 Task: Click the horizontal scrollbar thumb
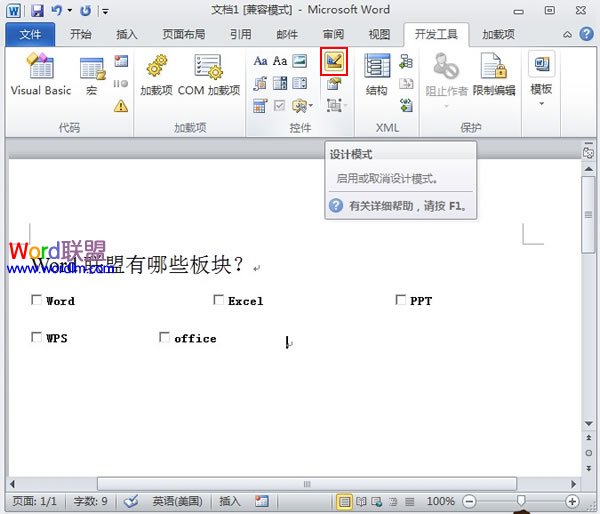tap(307, 484)
